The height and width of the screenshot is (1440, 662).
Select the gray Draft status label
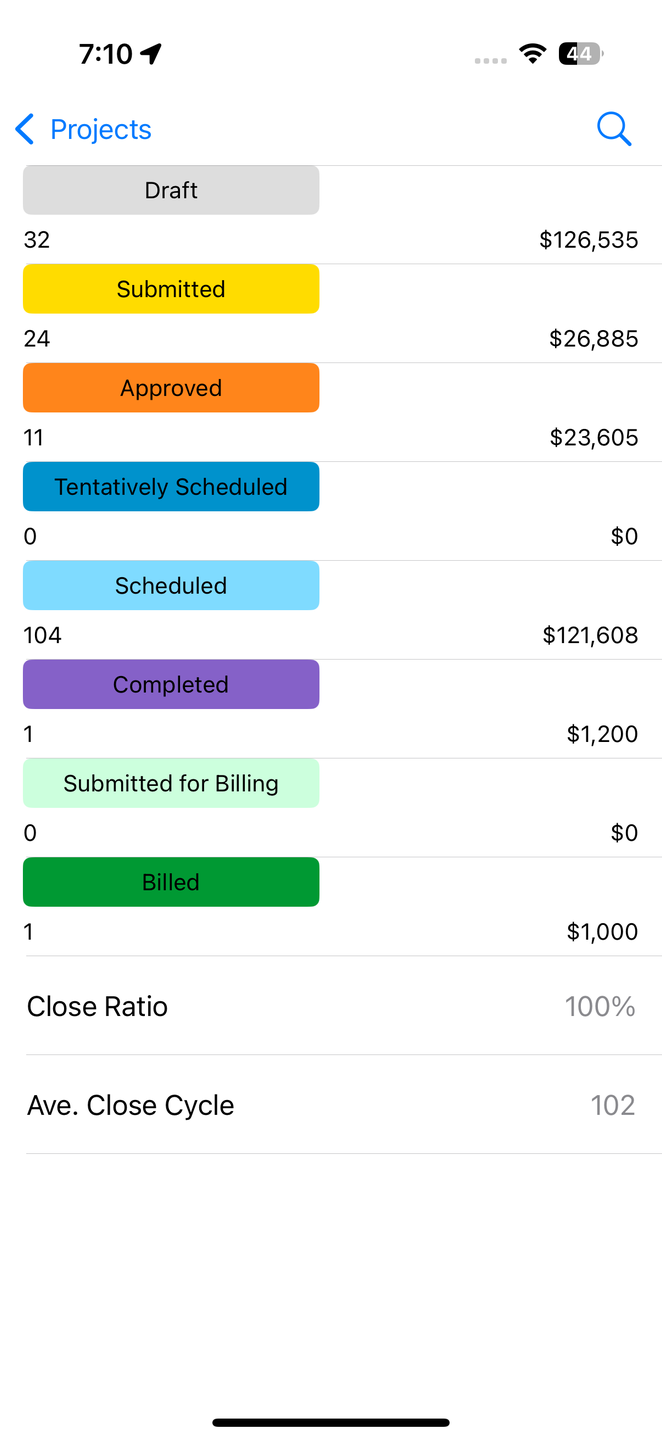pyautogui.click(x=171, y=190)
